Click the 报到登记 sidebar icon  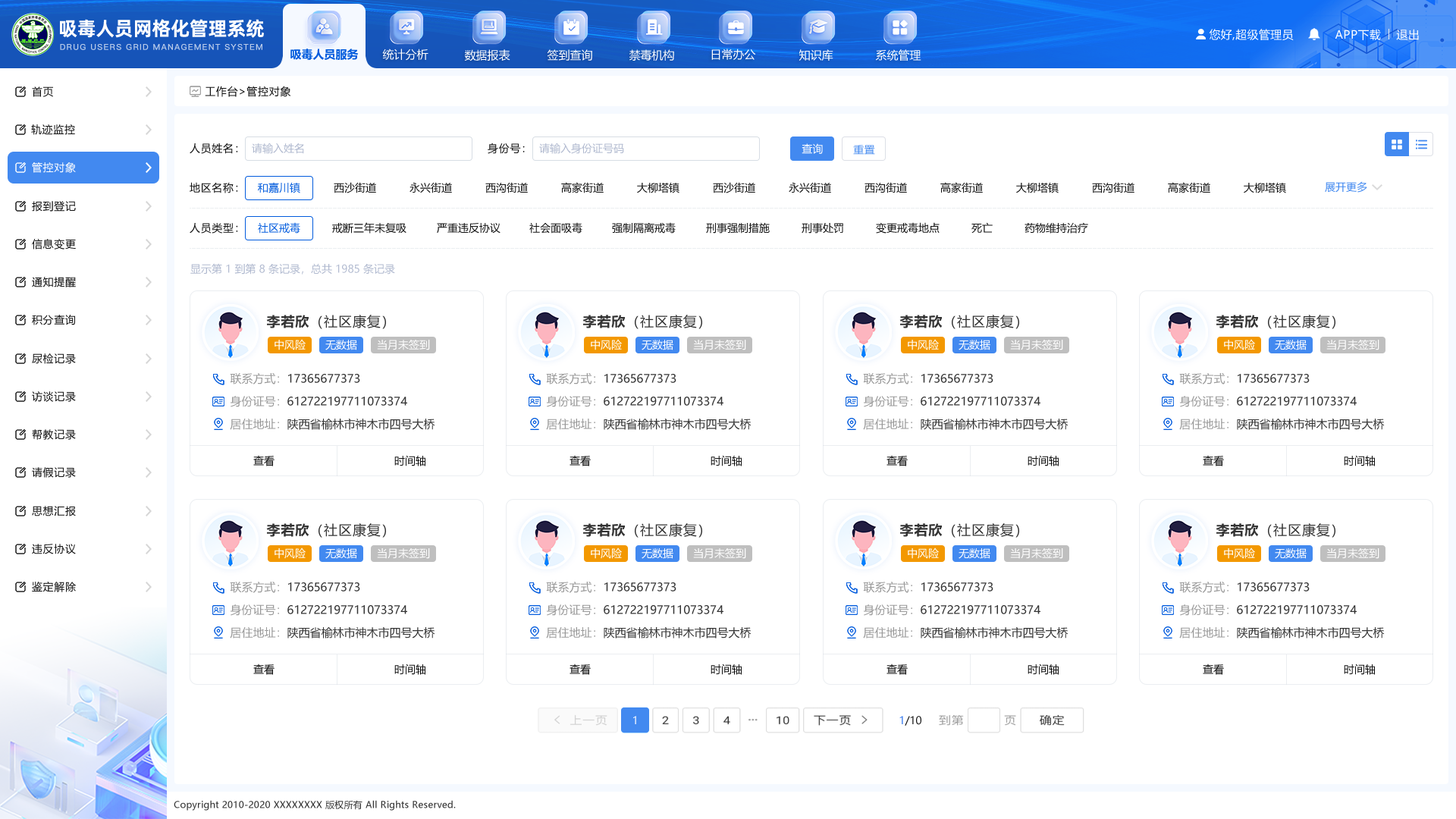(x=20, y=206)
